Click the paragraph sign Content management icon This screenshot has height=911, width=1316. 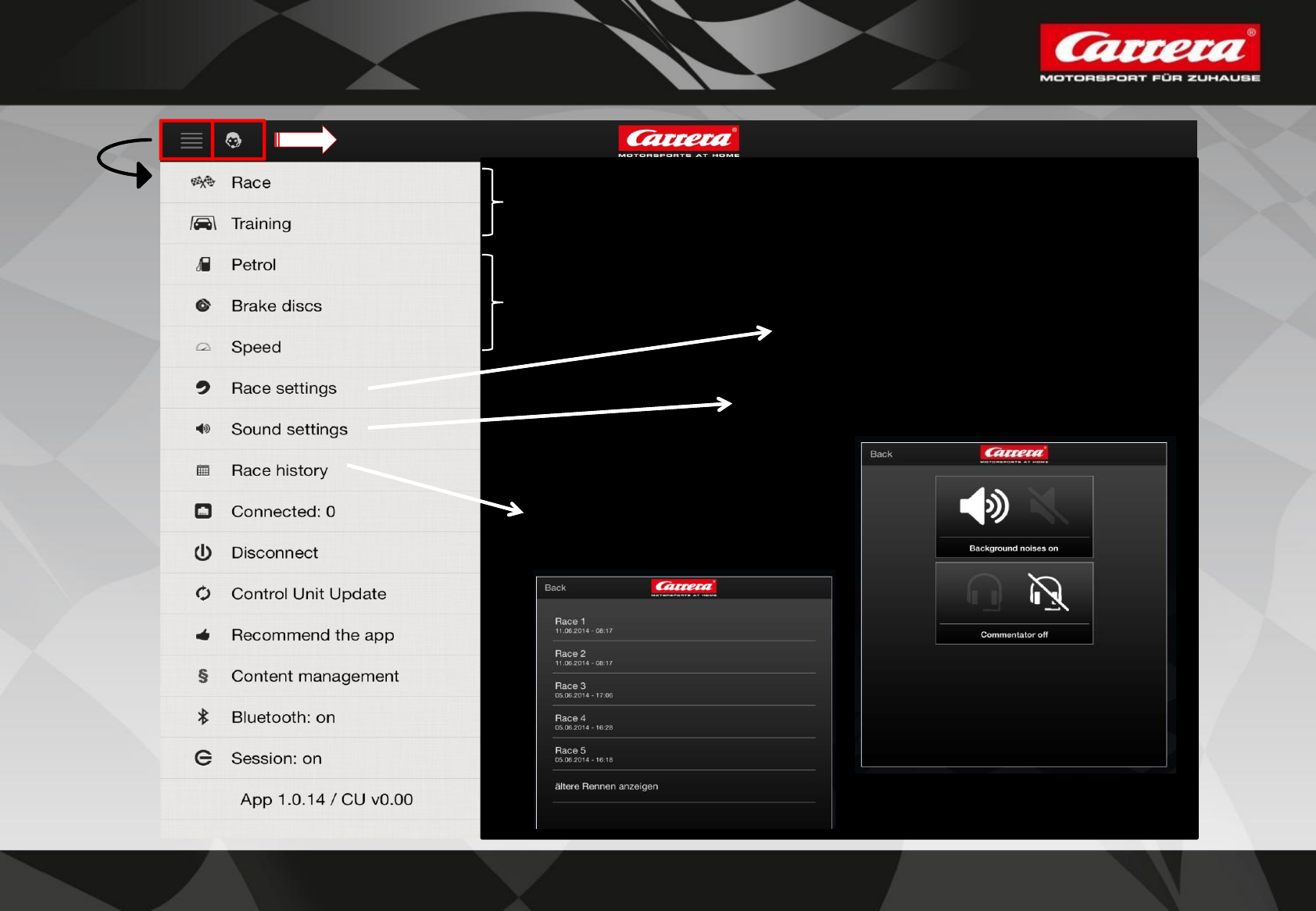pyautogui.click(x=203, y=676)
